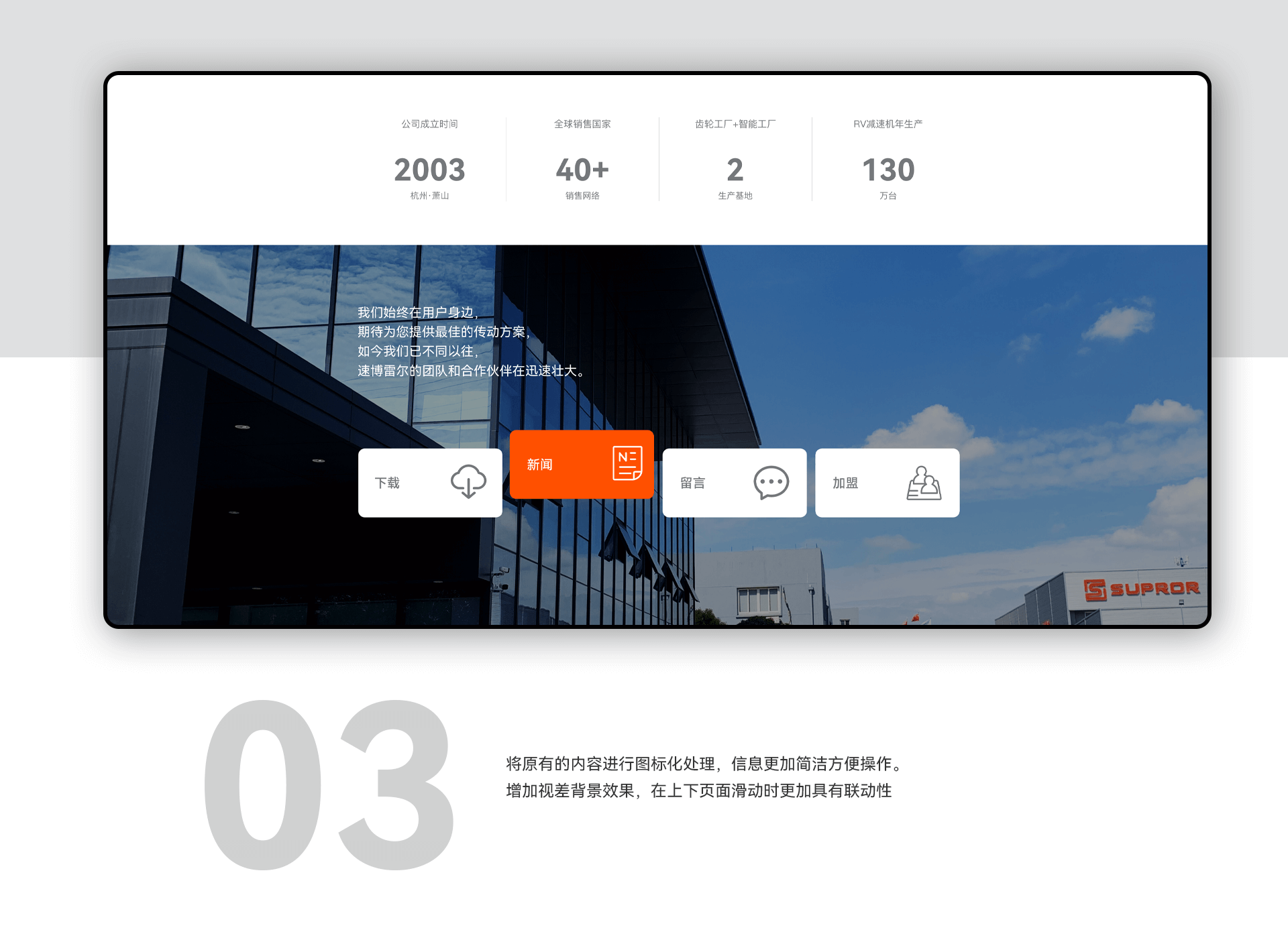Screen dimensions: 1288x938
Task: Click the 40+ sales countries figure
Action: pyautogui.click(x=582, y=170)
